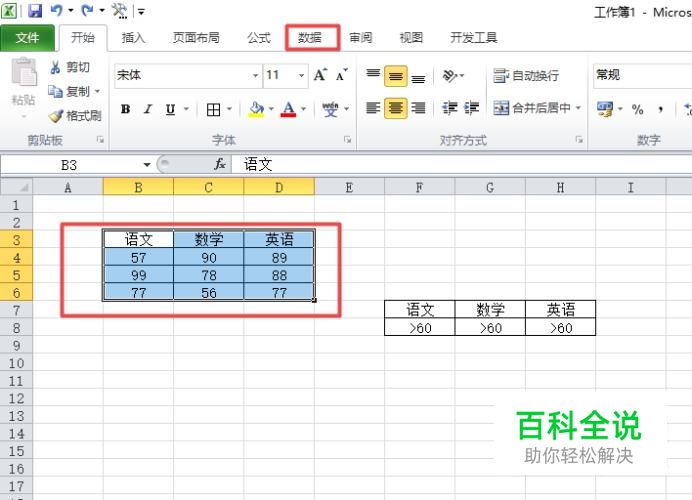Screen dimensions: 692x500
Task: Open fill color dropdown arrow
Action: (271, 109)
